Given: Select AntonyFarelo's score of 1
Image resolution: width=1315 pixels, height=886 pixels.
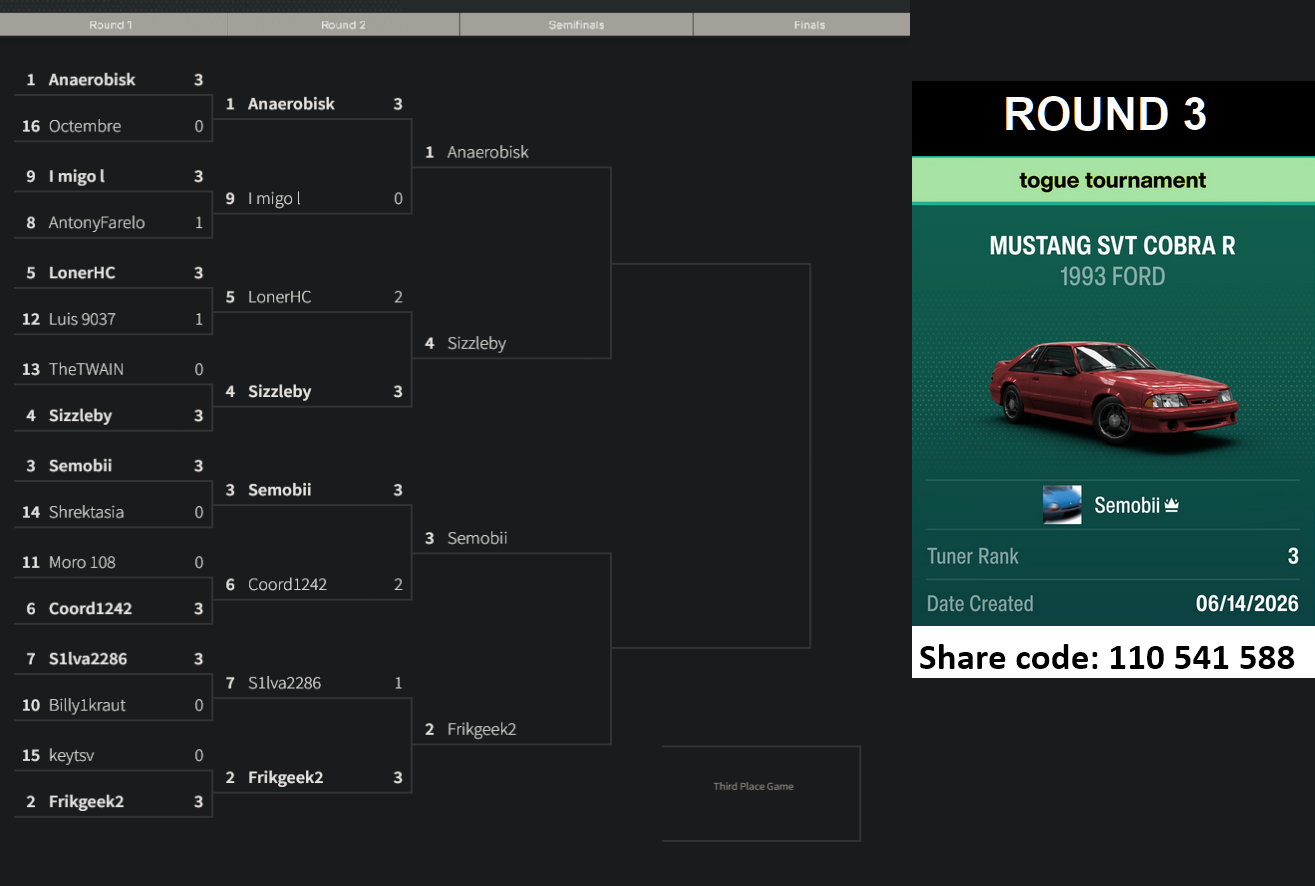Looking at the screenshot, I should [198, 223].
